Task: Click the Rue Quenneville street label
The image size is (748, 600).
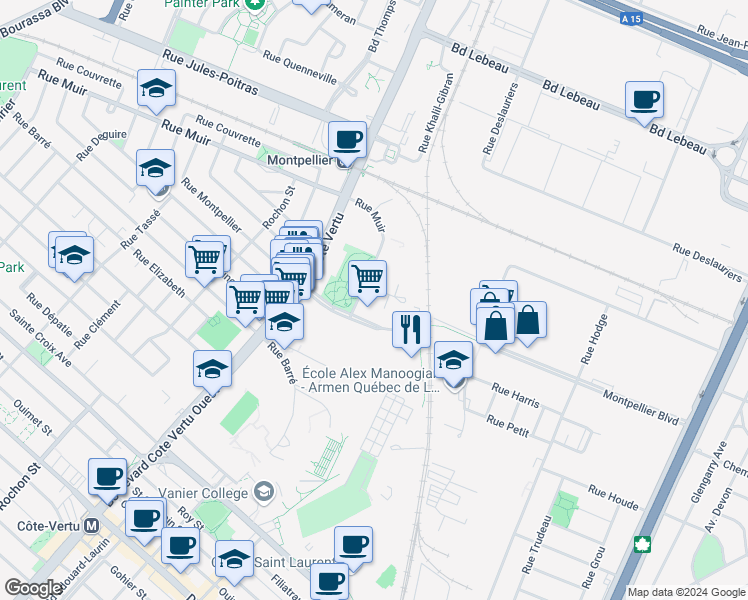Action: click(x=300, y=67)
